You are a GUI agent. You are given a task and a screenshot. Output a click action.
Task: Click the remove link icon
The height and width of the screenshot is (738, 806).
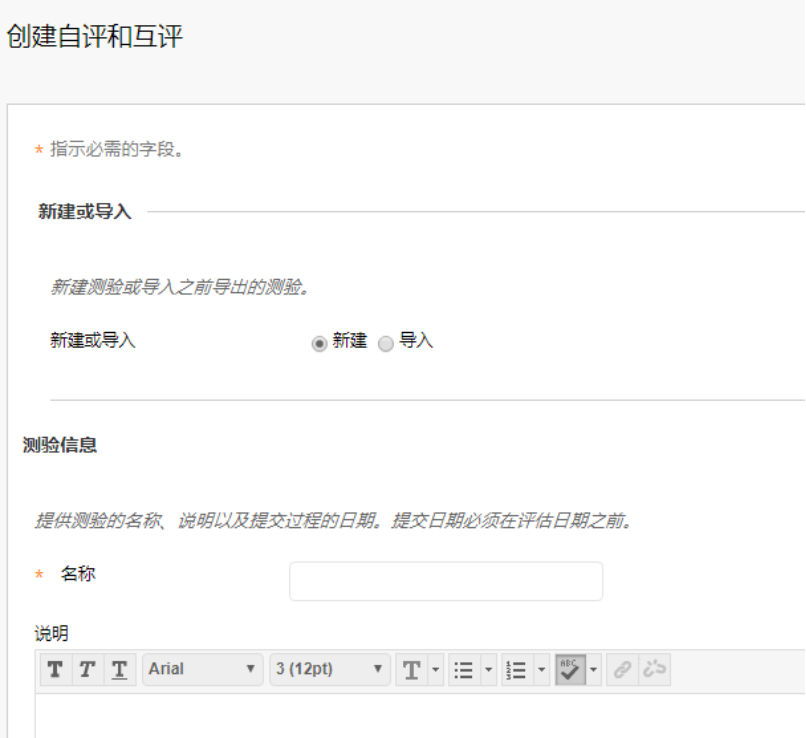tap(654, 669)
